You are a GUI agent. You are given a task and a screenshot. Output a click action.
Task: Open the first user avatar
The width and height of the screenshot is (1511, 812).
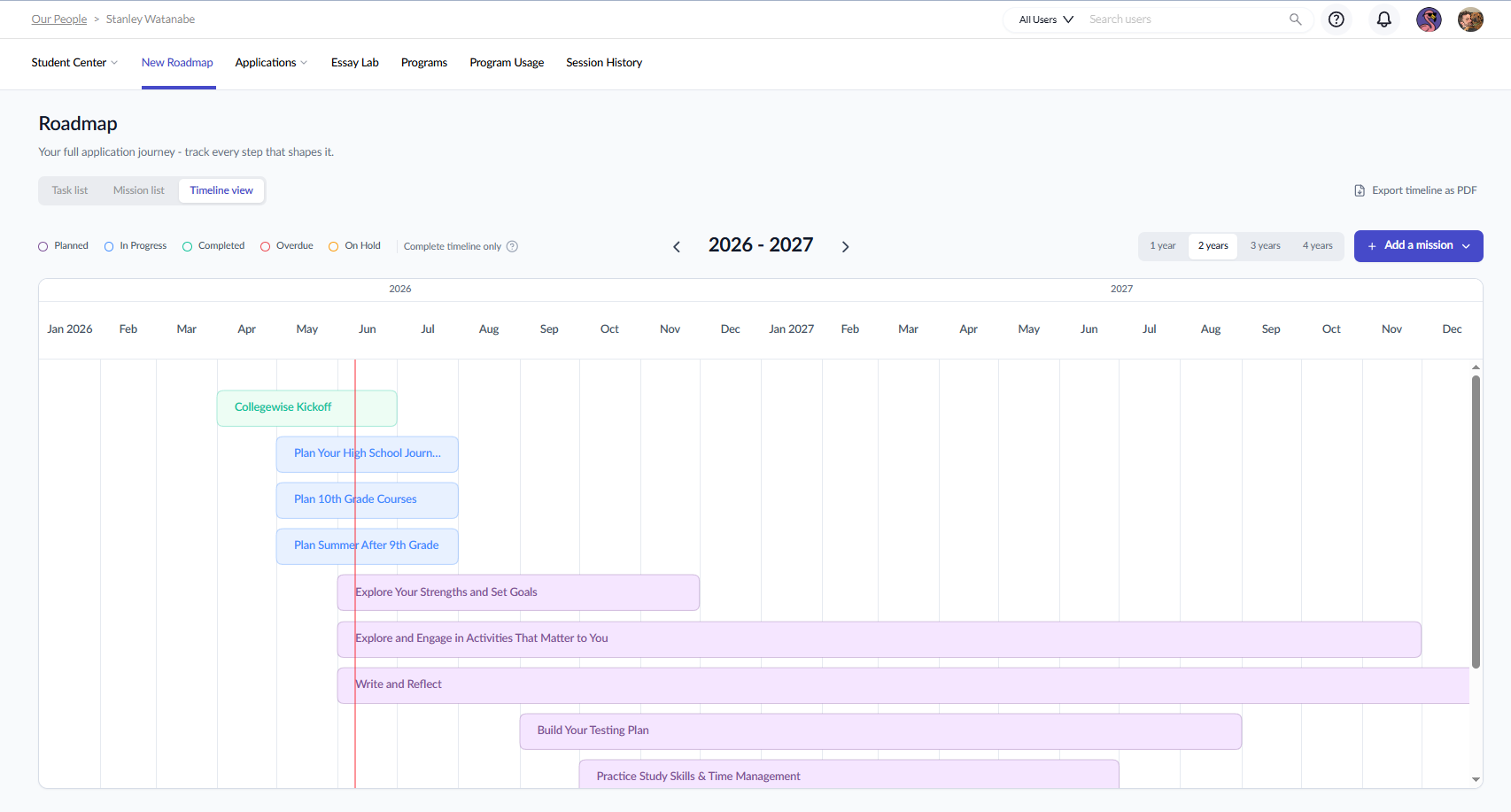coord(1429,19)
